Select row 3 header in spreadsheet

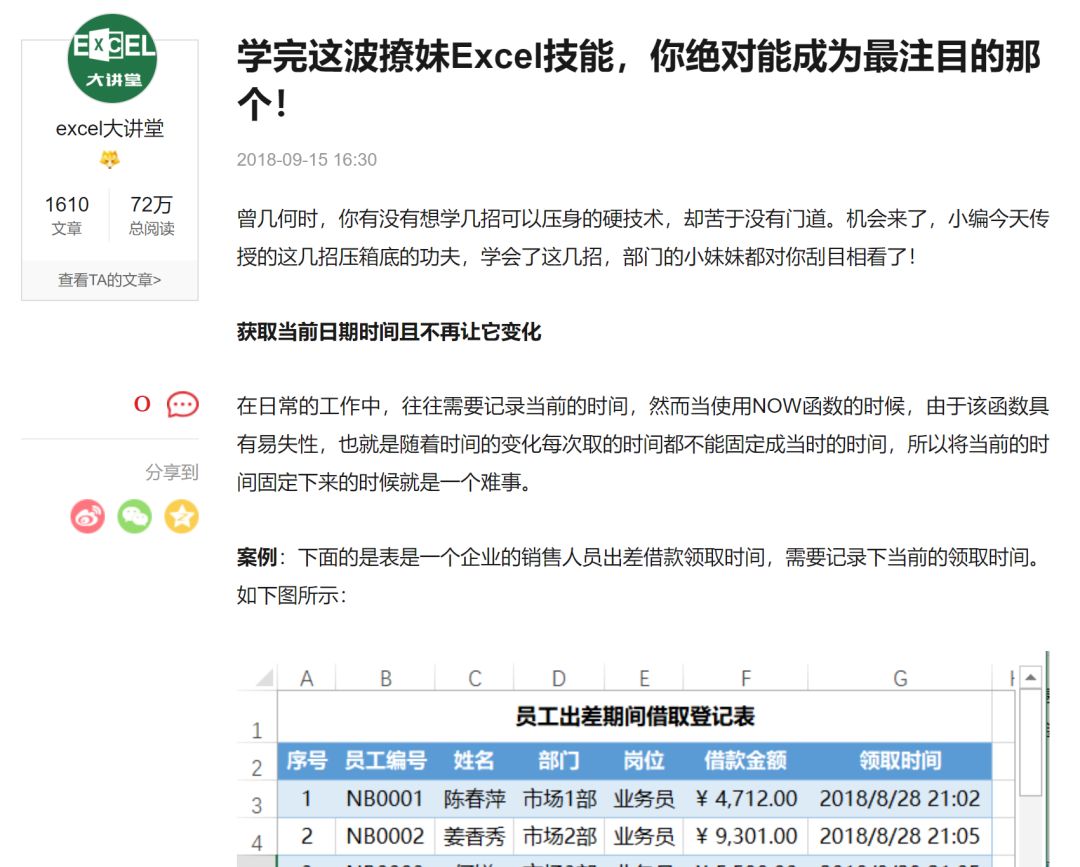tap(257, 804)
